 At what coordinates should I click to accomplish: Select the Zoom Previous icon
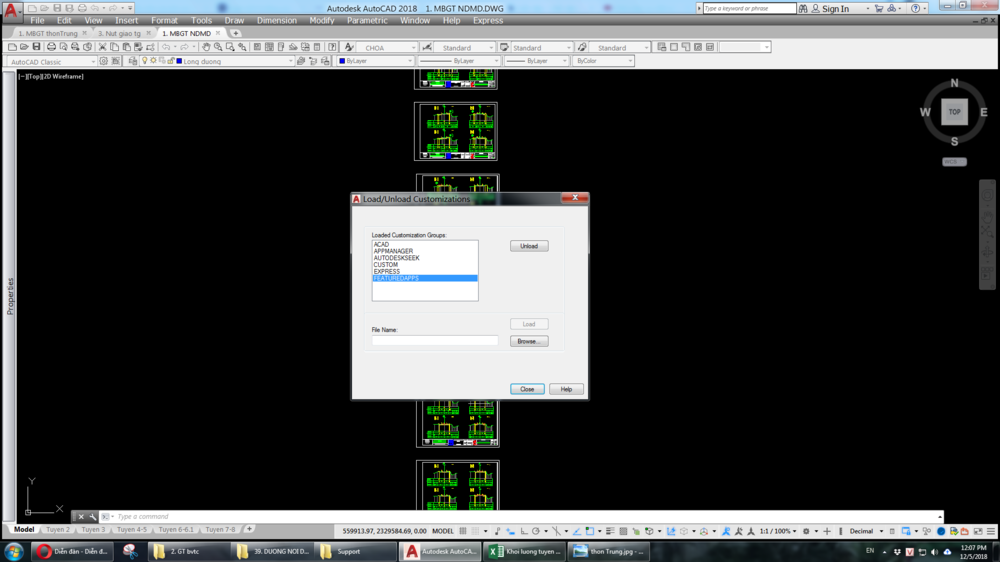coord(242,47)
